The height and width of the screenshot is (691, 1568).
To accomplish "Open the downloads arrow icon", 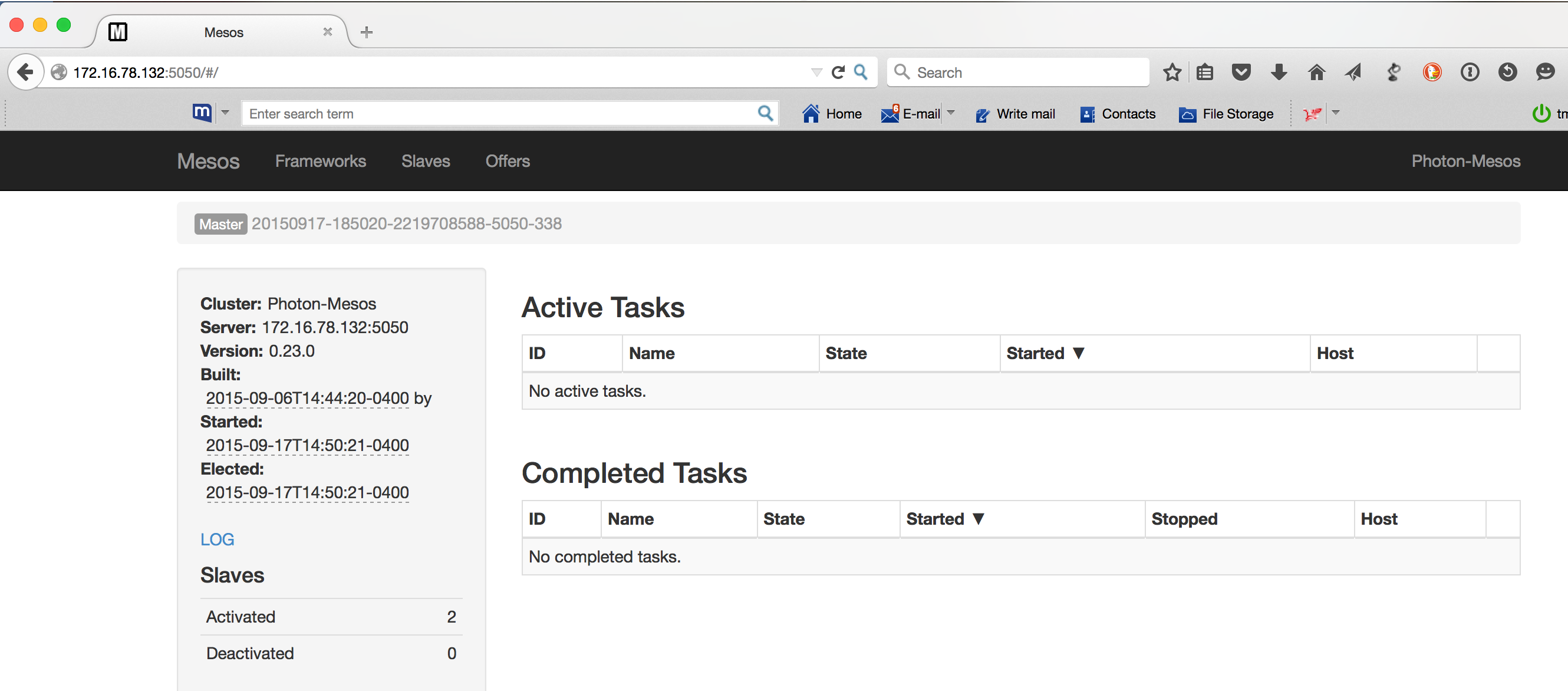I will (x=1279, y=73).
